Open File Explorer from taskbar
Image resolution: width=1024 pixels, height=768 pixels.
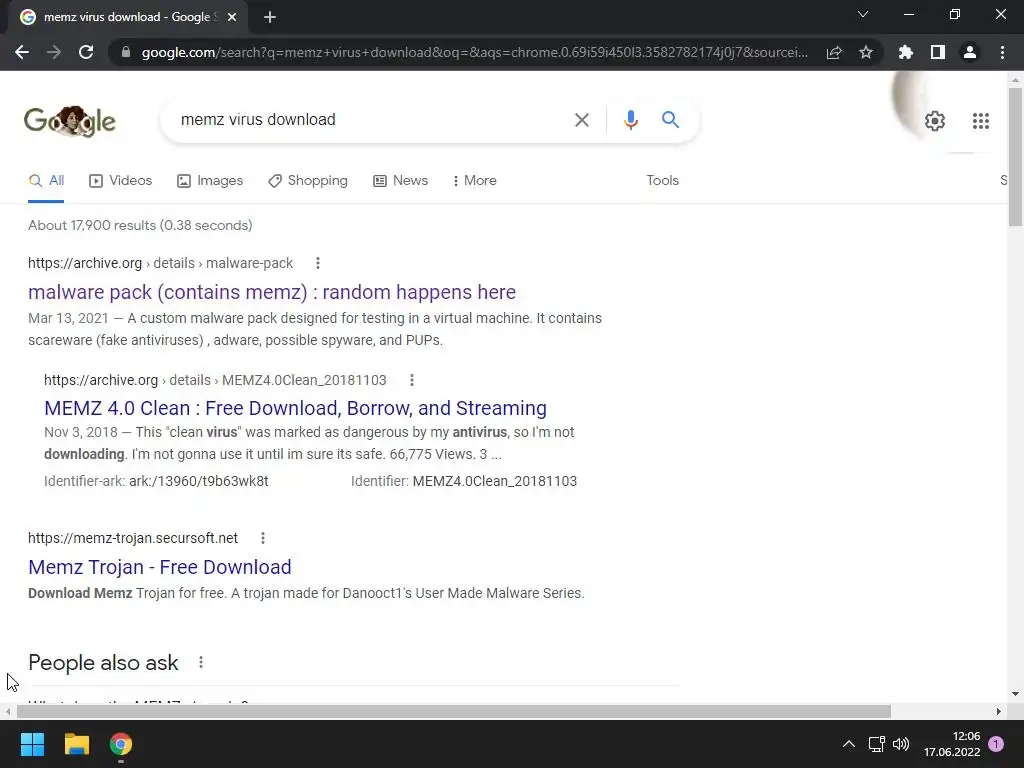click(x=76, y=744)
